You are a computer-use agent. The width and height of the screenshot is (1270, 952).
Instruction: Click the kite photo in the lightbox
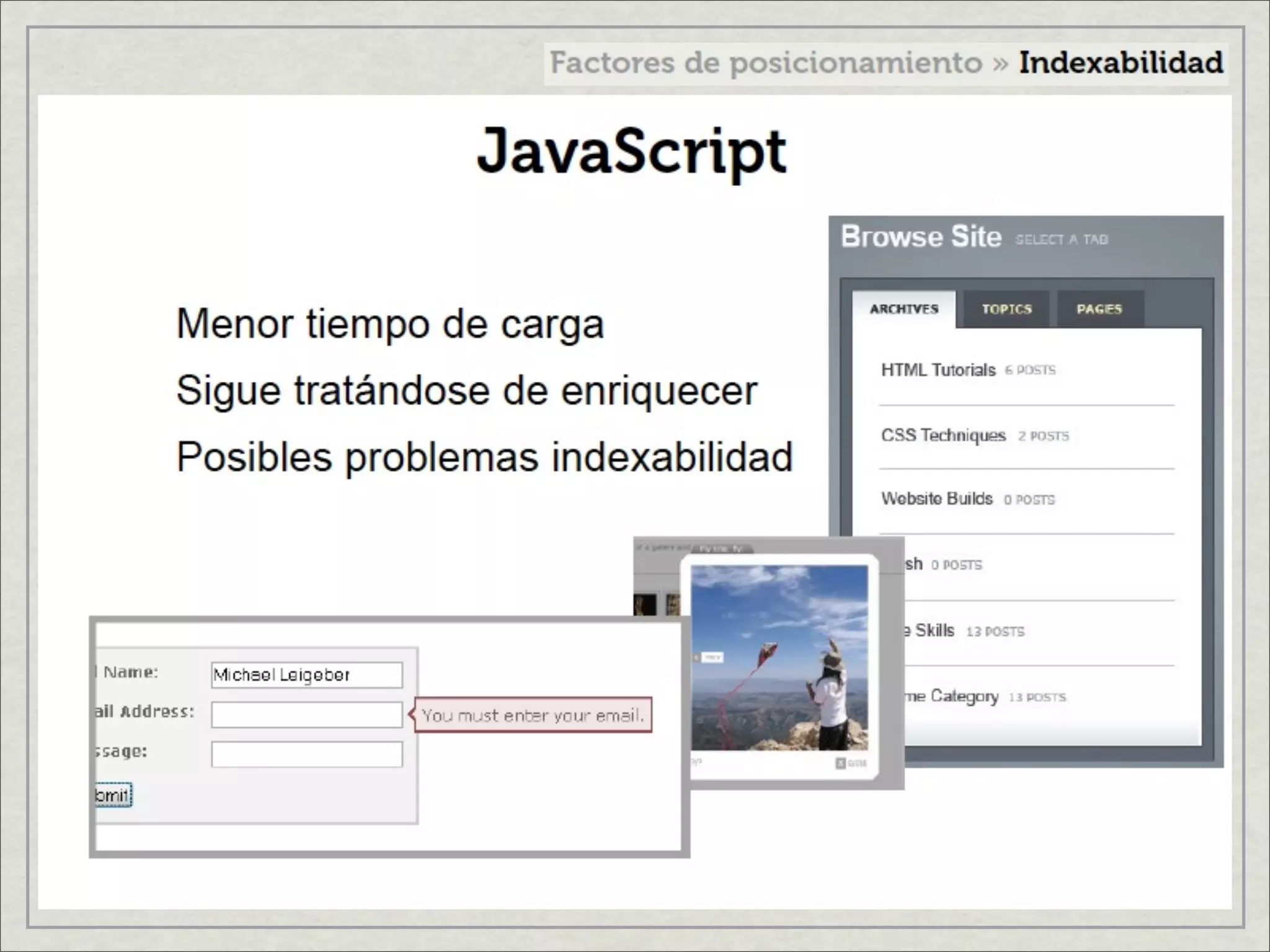coord(779,657)
